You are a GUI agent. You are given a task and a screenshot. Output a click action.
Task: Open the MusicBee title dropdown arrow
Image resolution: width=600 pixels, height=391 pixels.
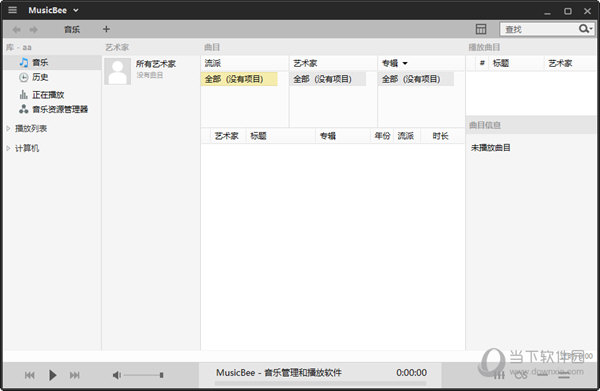coord(76,10)
